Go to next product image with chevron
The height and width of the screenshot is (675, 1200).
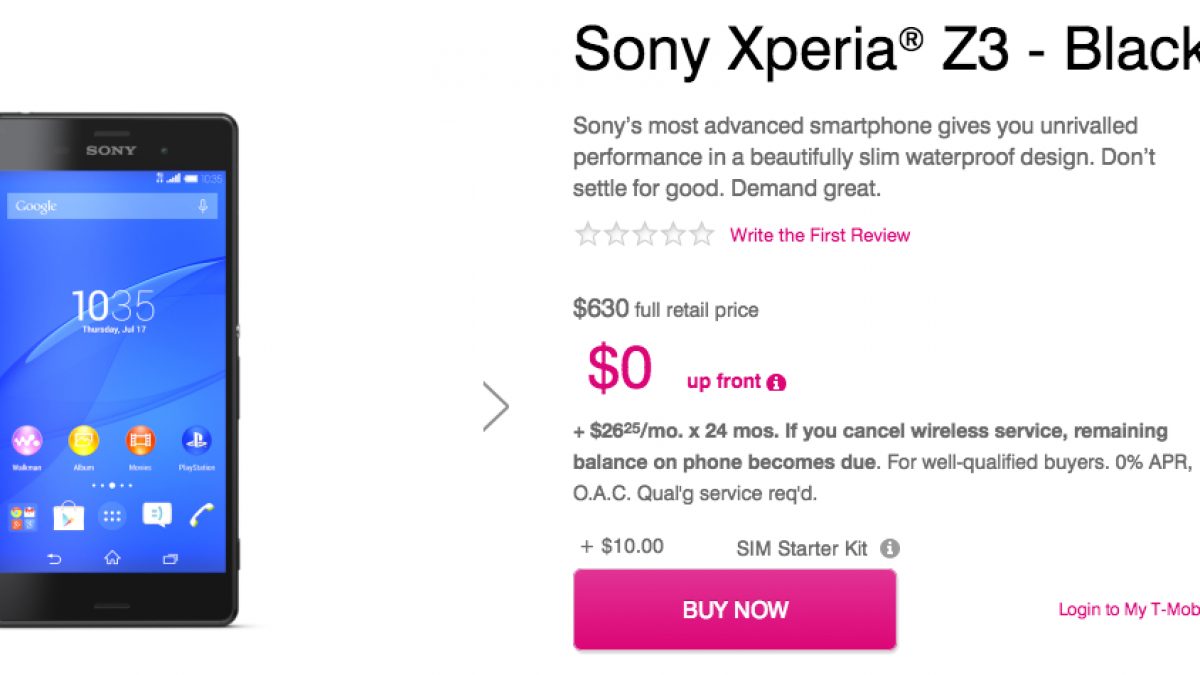pyautogui.click(x=496, y=406)
